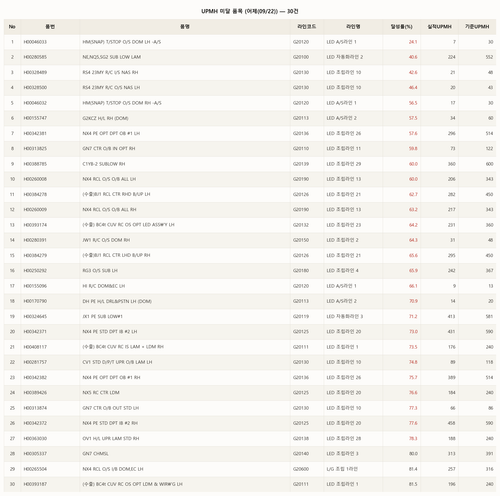Click product 'C1YB-2 SUBLOW RH'
The image size is (500, 496).
coord(104,164)
